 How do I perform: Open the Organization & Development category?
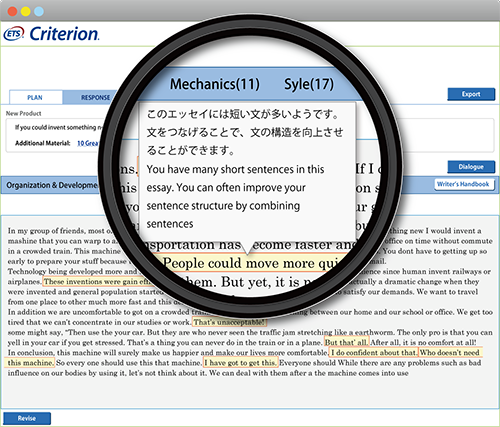(x=52, y=185)
